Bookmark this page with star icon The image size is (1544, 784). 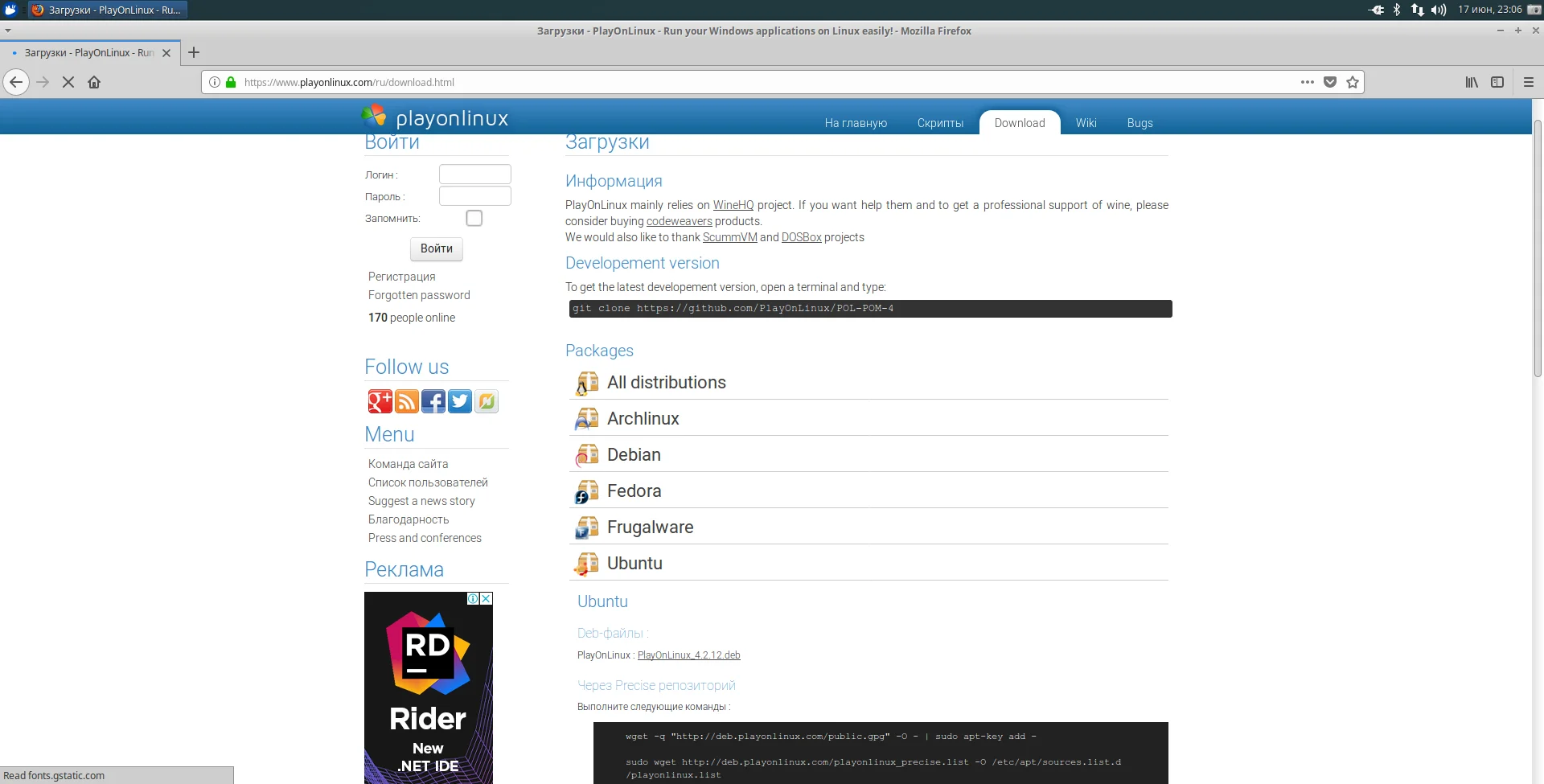[x=1353, y=82]
